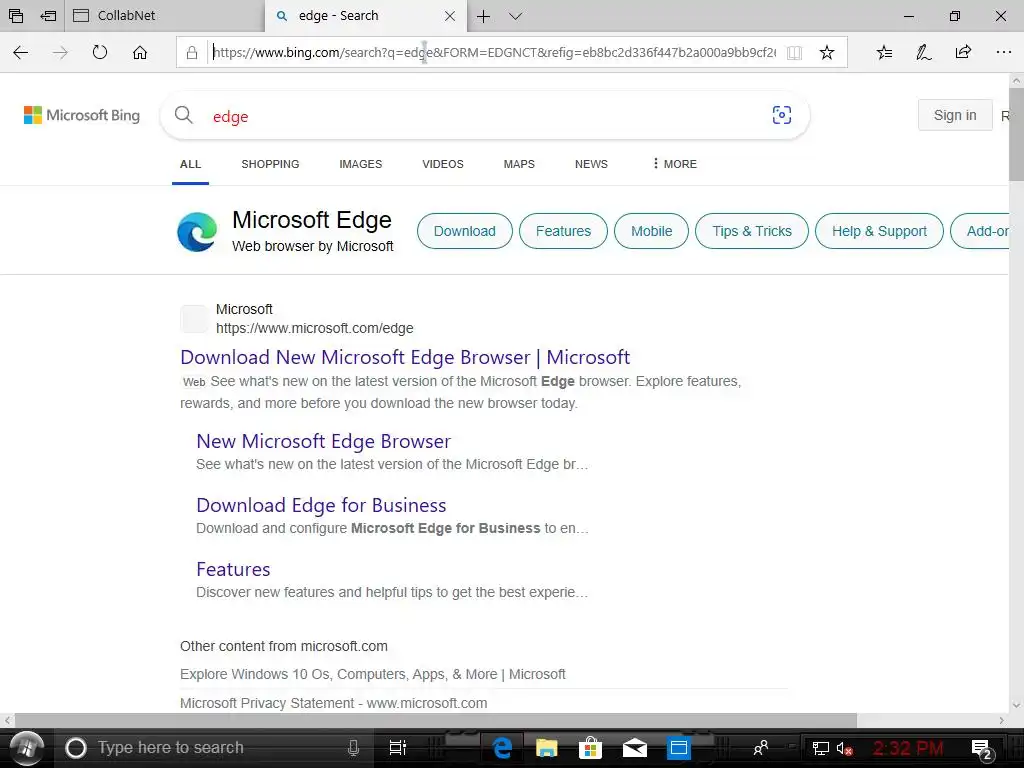
Task: Click the Sign in button
Action: pos(955,115)
